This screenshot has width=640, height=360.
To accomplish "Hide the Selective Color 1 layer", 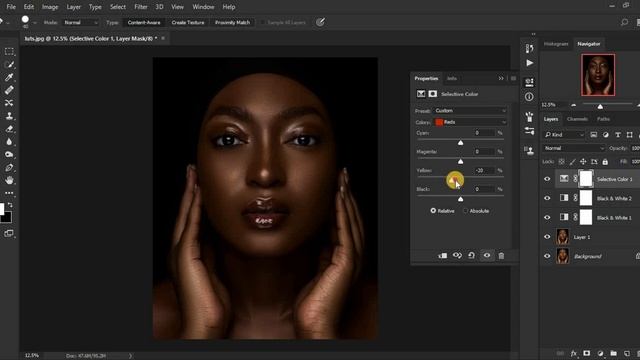I will (547, 179).
